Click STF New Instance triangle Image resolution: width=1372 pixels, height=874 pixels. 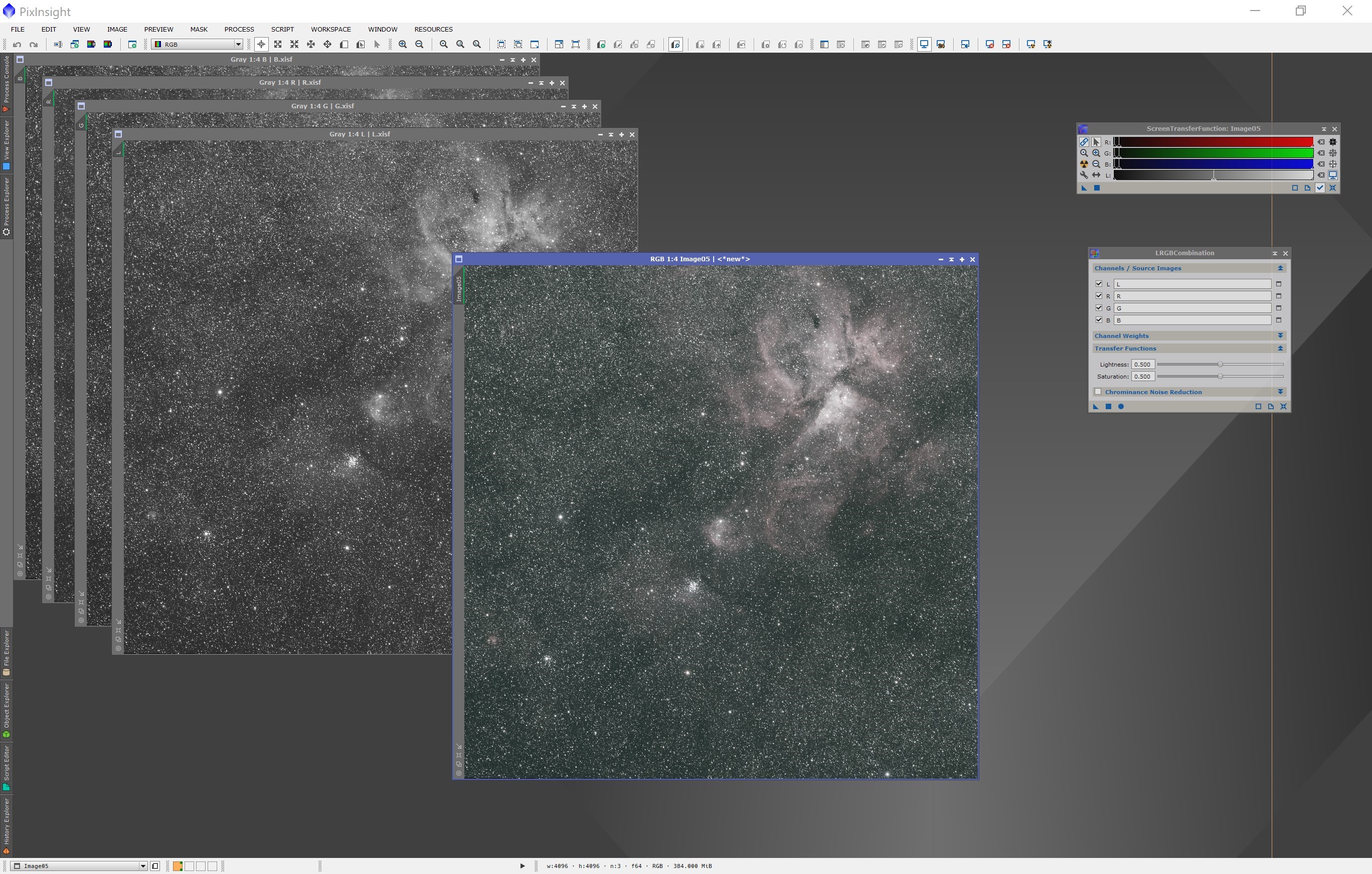click(x=1084, y=188)
